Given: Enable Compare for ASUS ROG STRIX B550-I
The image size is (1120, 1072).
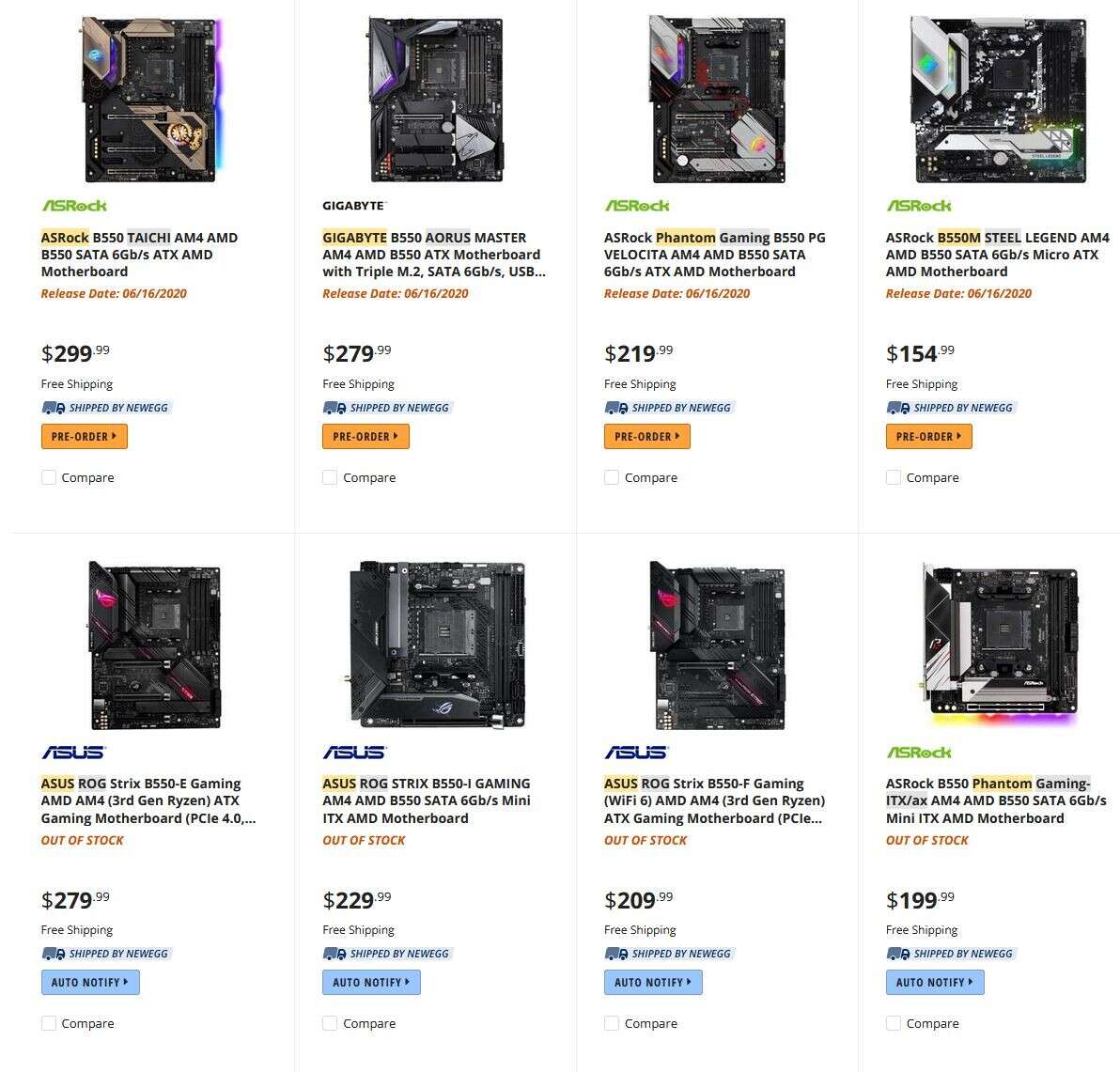Looking at the screenshot, I should pyautogui.click(x=330, y=1023).
